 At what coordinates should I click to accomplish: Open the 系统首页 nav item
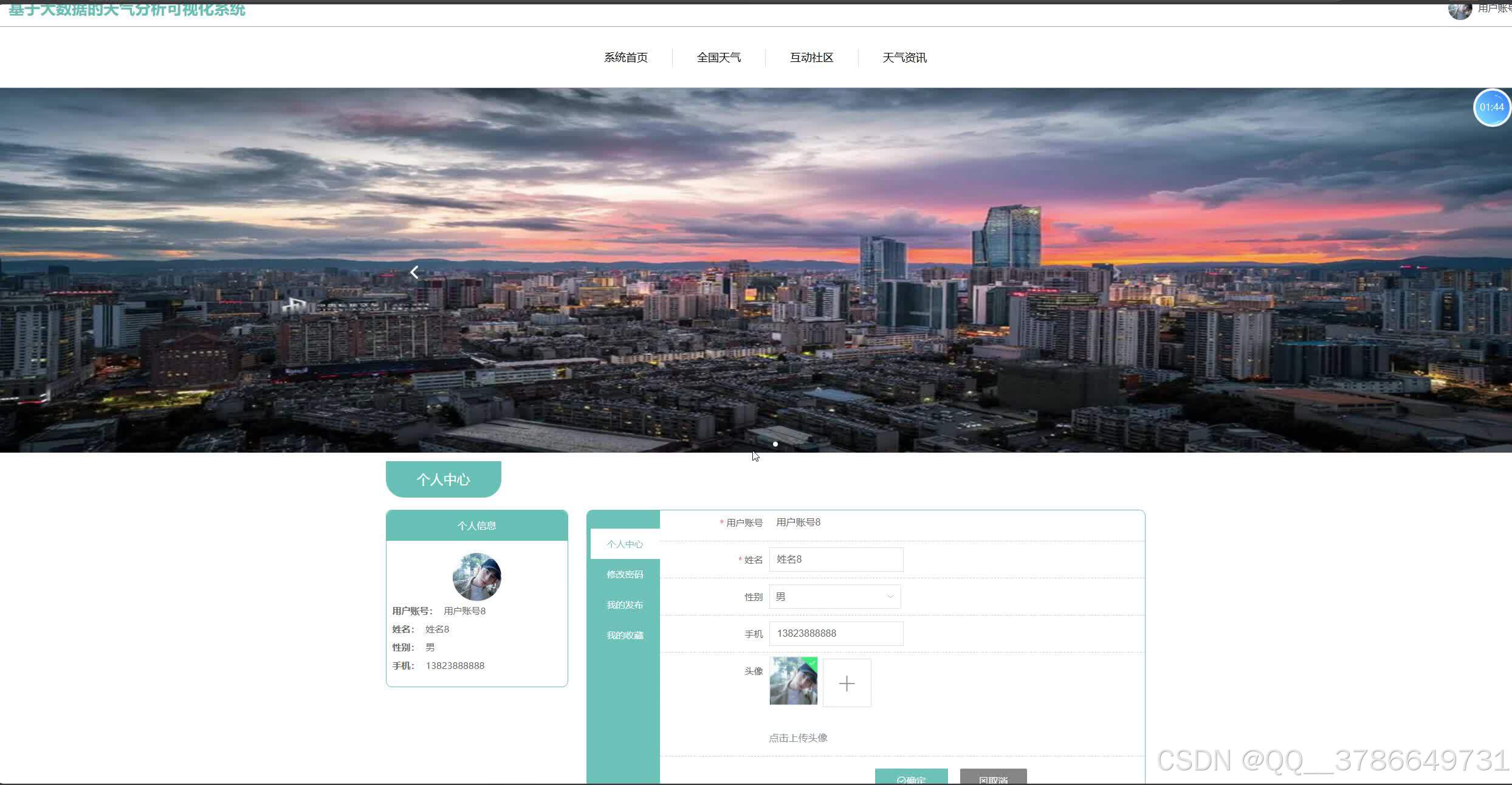(x=625, y=58)
